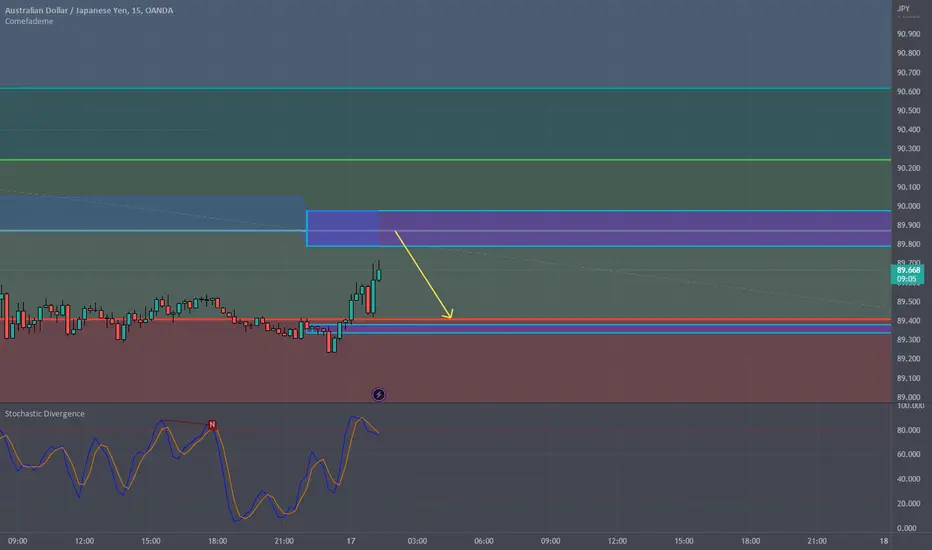The image size is (932, 550).
Task: Click the 80.000 stochastic scale label
Action: (x=910, y=430)
